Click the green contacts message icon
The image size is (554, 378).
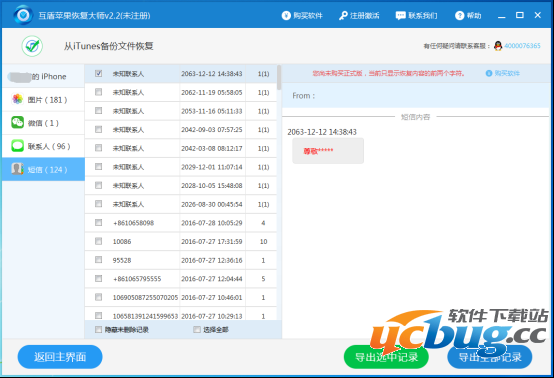(x=17, y=146)
